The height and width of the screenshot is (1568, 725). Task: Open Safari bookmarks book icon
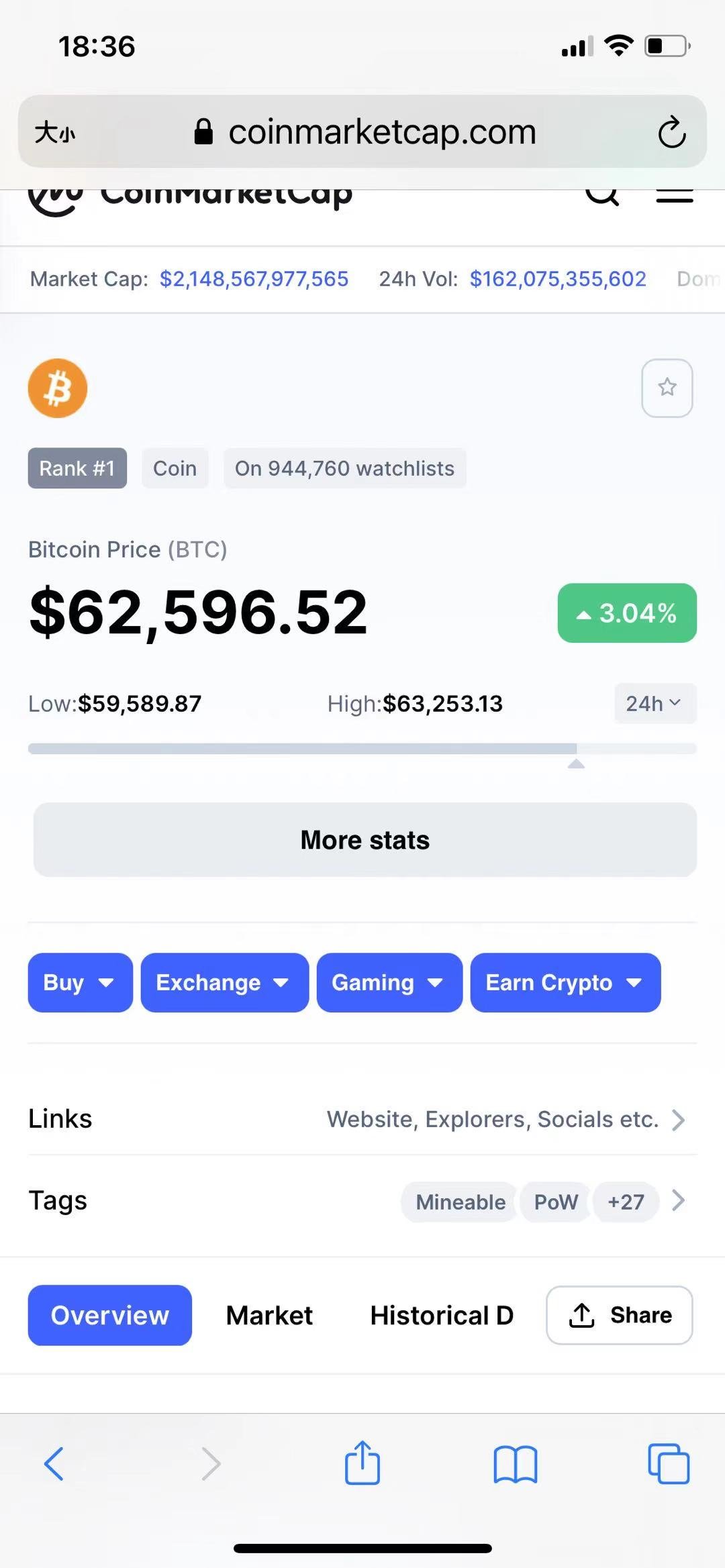coord(515,1463)
